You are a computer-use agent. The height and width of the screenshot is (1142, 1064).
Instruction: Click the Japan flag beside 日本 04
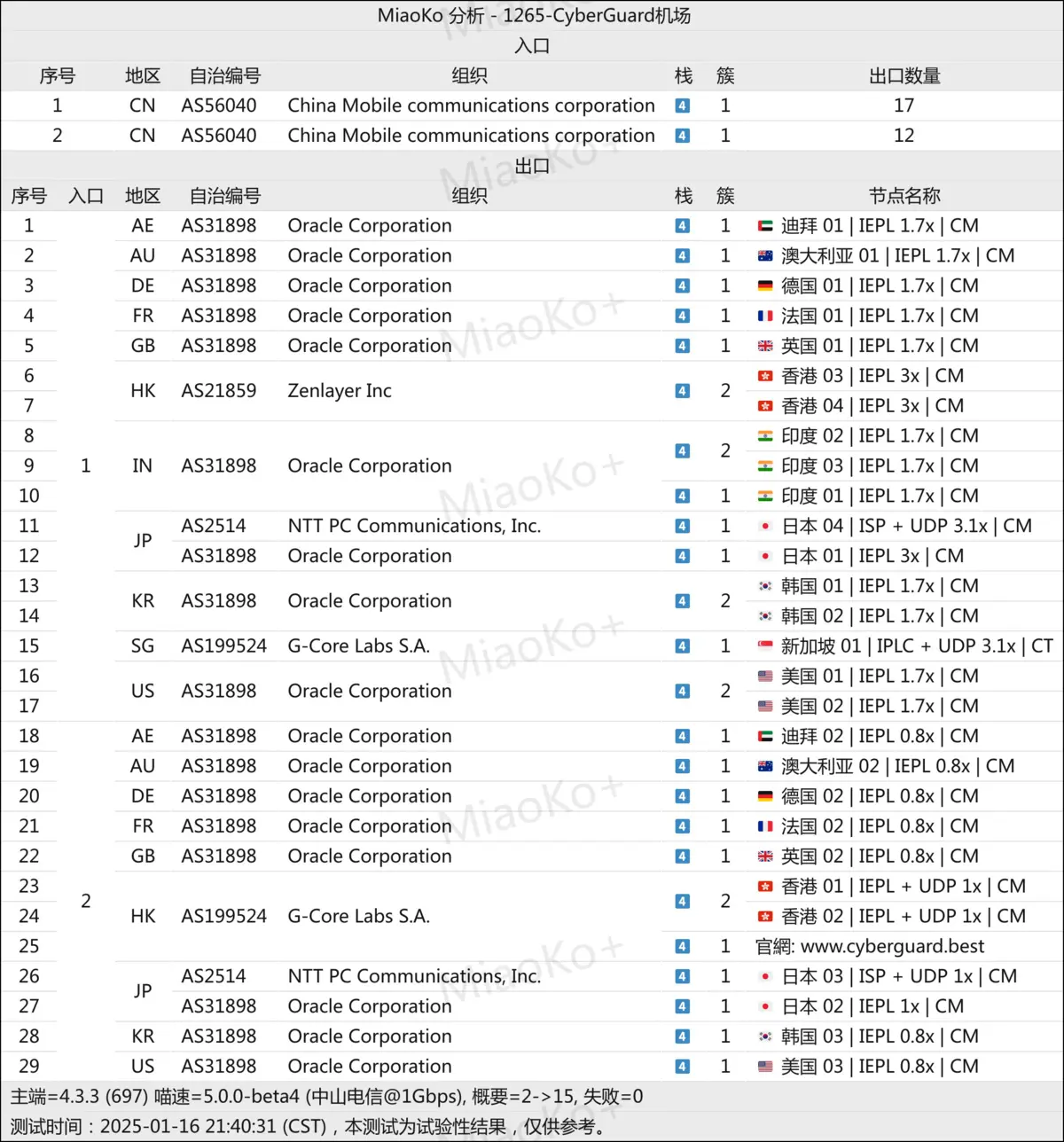(765, 527)
